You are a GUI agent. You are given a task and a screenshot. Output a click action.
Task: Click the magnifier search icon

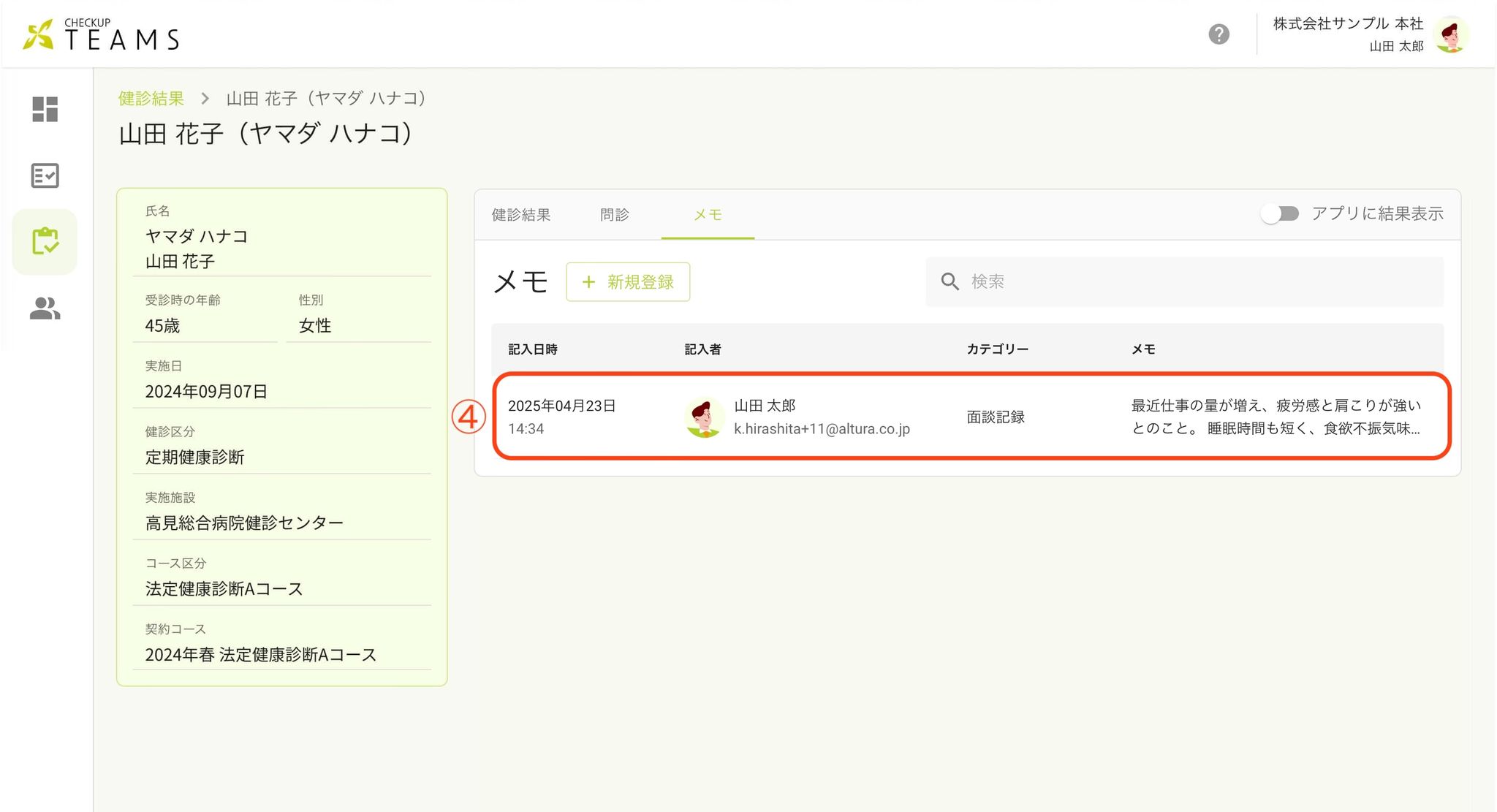[950, 281]
